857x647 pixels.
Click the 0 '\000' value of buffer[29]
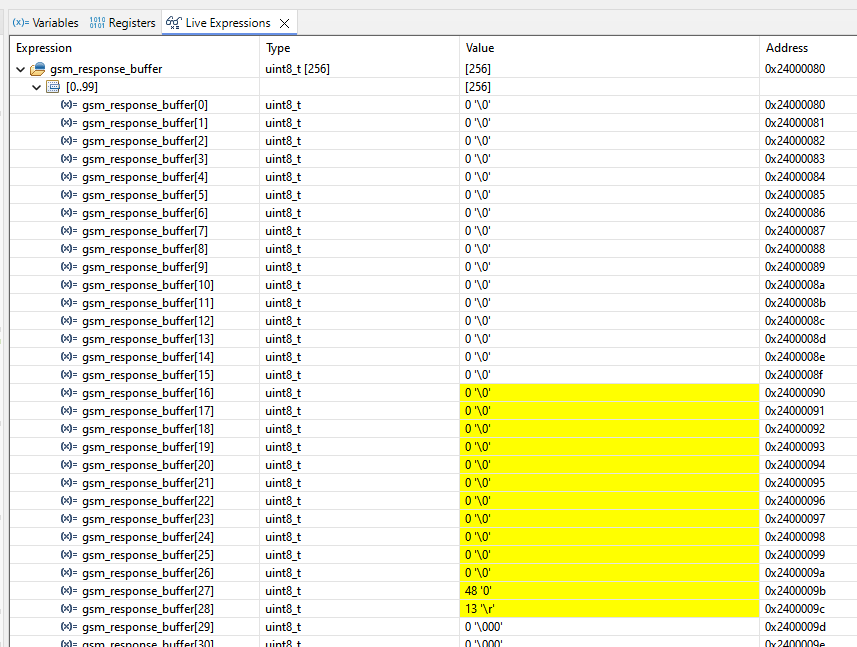(x=484, y=627)
